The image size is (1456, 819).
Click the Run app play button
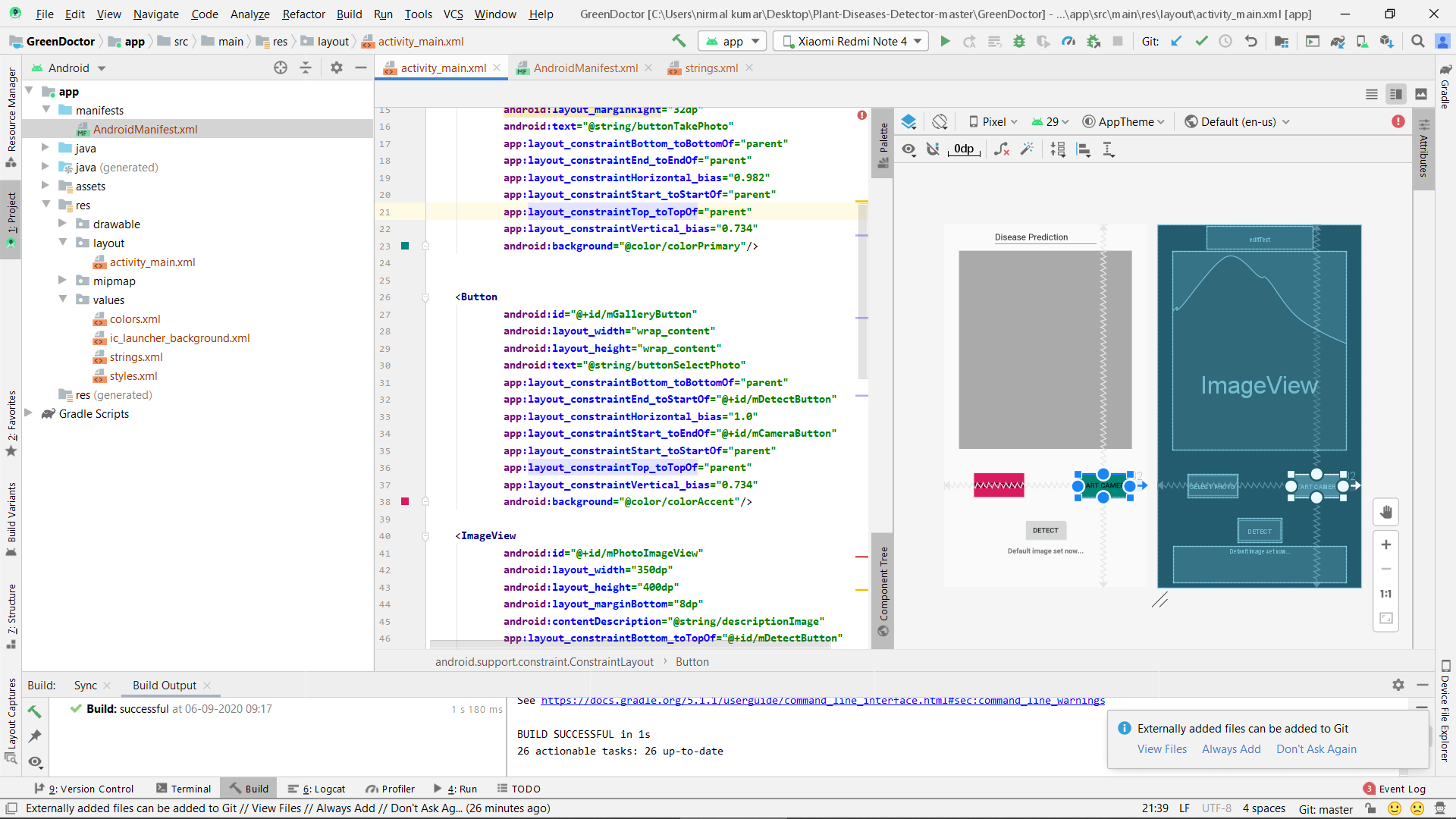[945, 42]
